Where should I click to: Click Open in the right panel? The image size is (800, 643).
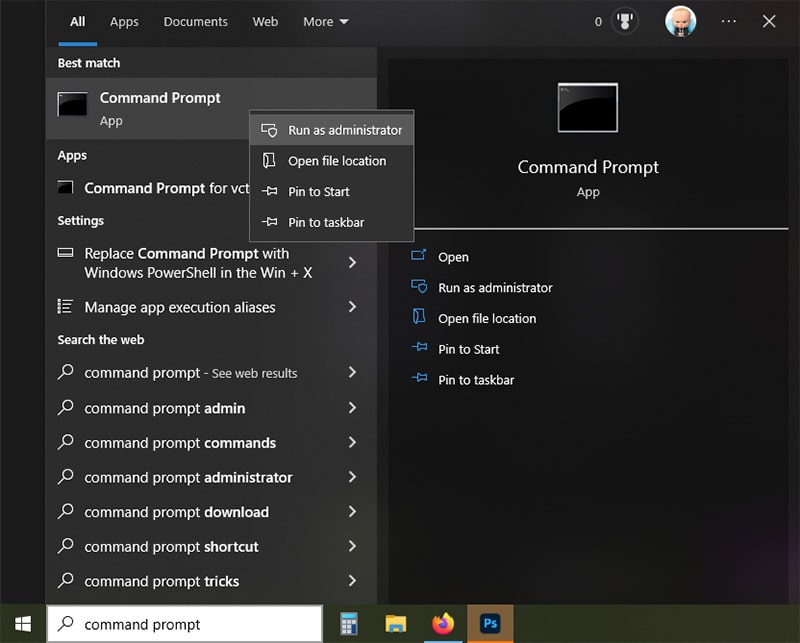click(x=455, y=257)
